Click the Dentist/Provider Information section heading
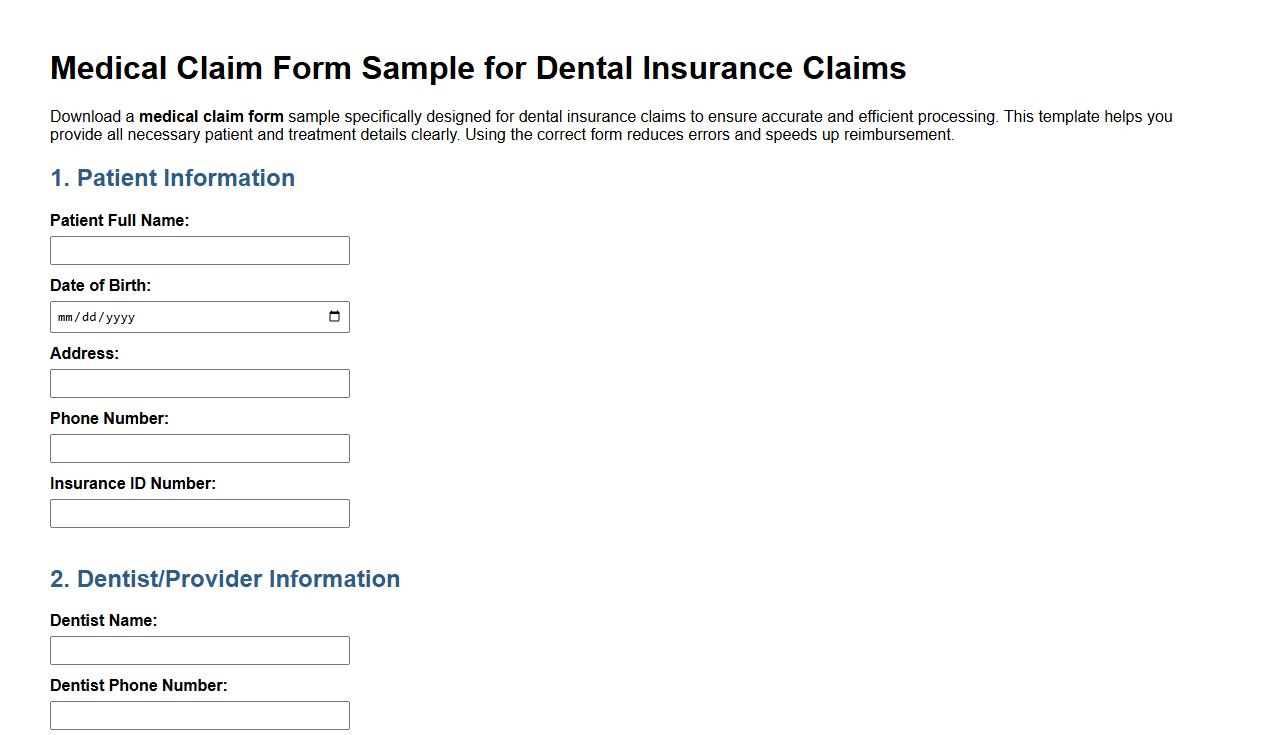The width and height of the screenshot is (1263, 735). (225, 578)
